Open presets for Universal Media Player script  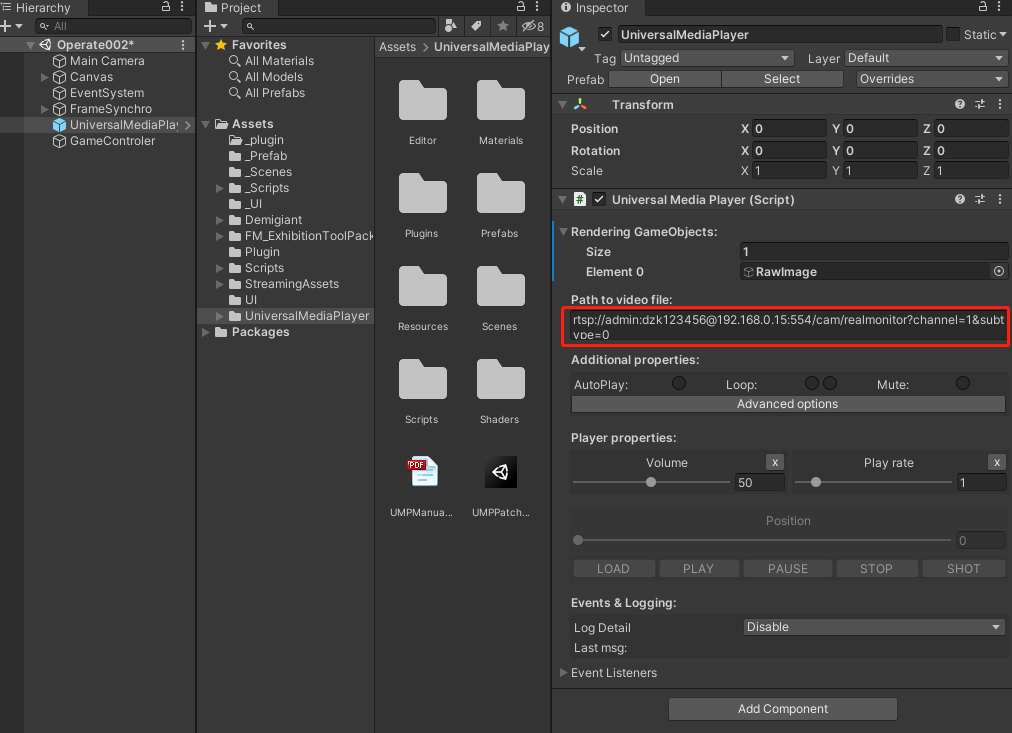[x=978, y=199]
